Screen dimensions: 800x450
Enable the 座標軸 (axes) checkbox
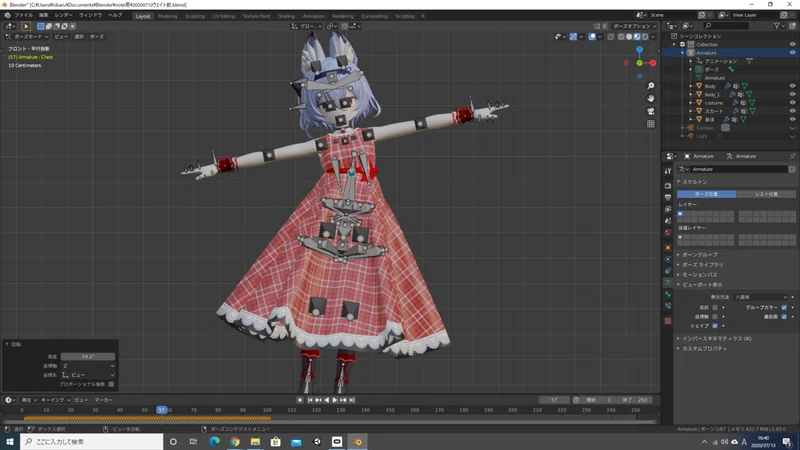pos(715,317)
